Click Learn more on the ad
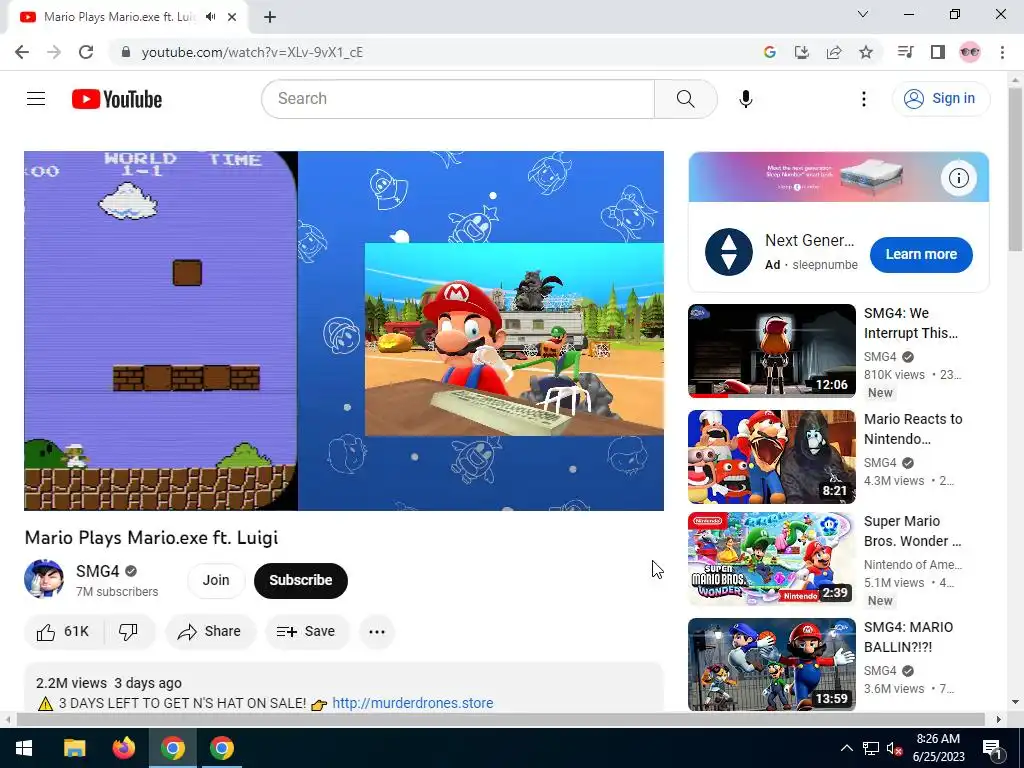This screenshot has width=1024, height=768. tap(921, 254)
